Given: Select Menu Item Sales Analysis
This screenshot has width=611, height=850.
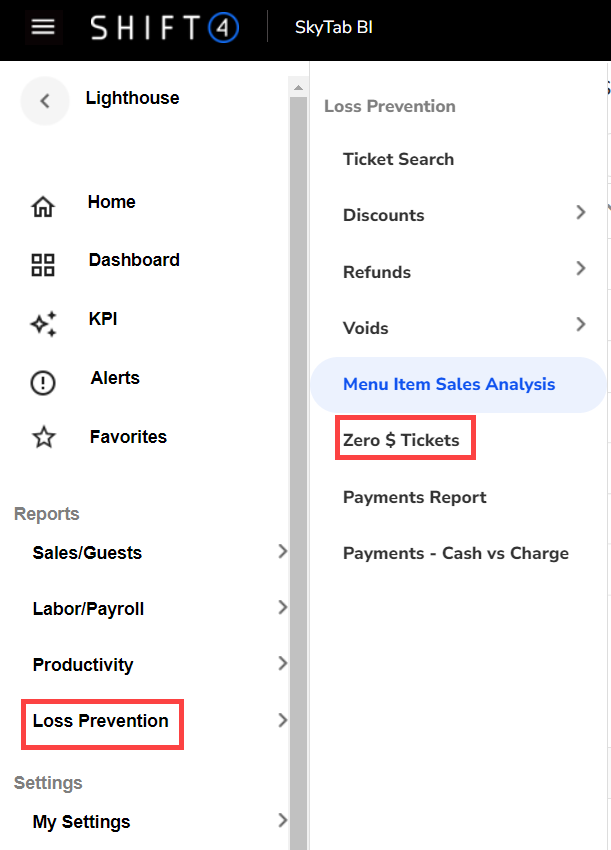Looking at the screenshot, I should [x=449, y=384].
